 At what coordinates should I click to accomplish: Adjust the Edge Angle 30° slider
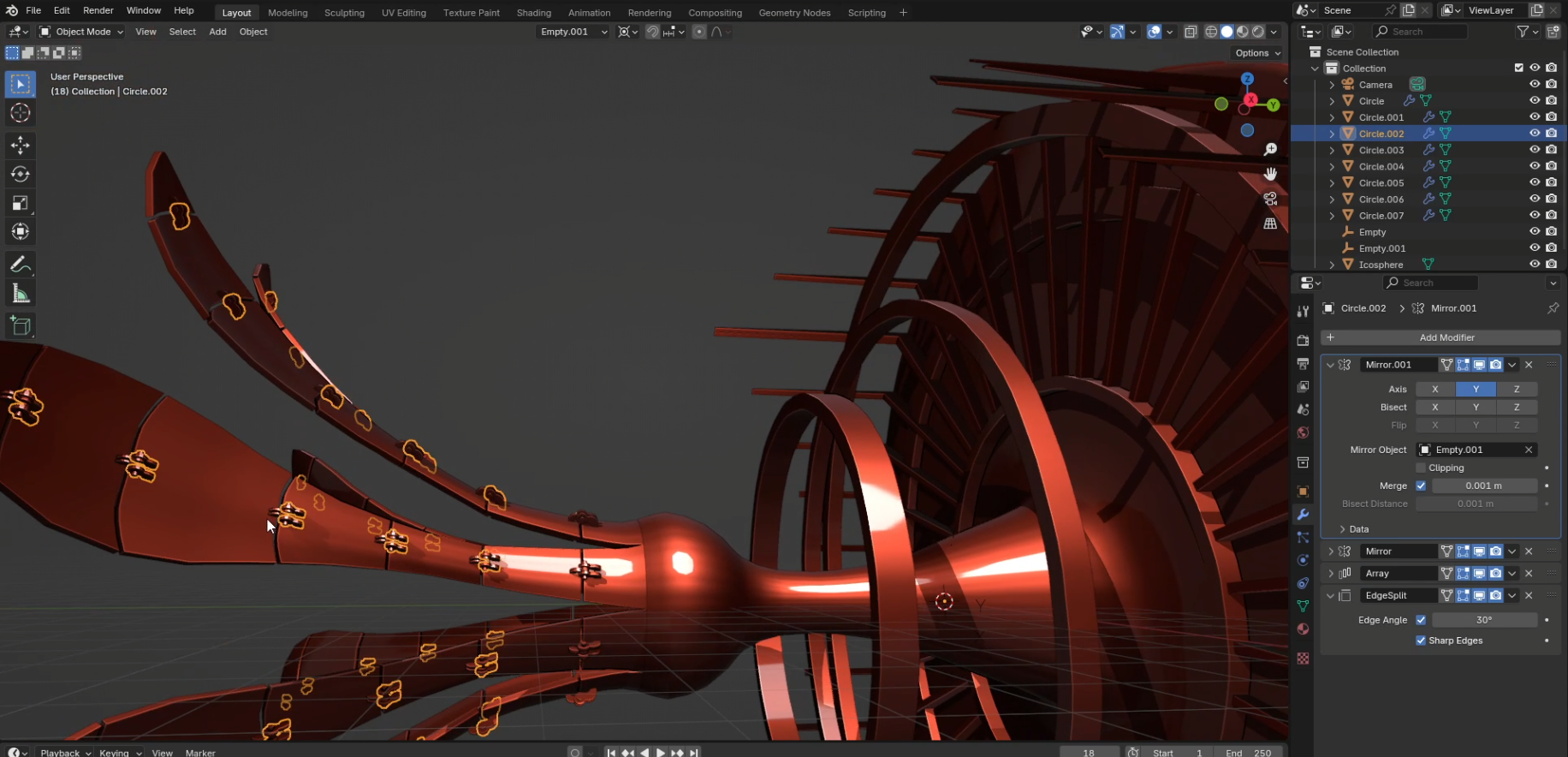[1484, 620]
